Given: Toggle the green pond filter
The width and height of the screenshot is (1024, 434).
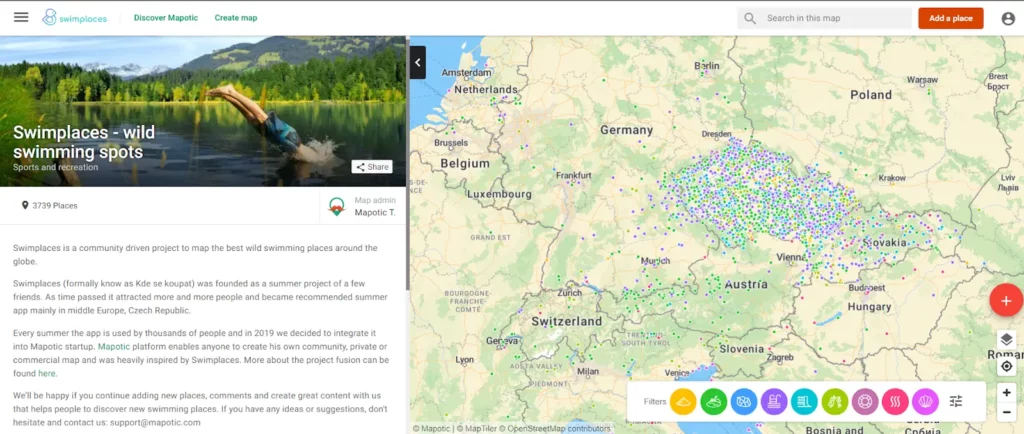Looking at the screenshot, I should (714, 401).
